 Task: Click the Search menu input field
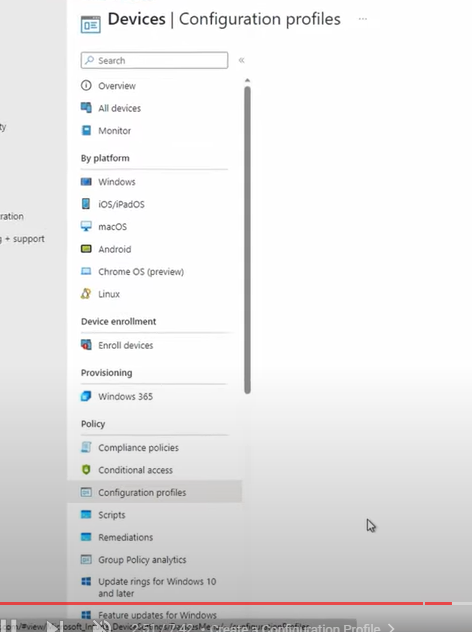coord(154,60)
